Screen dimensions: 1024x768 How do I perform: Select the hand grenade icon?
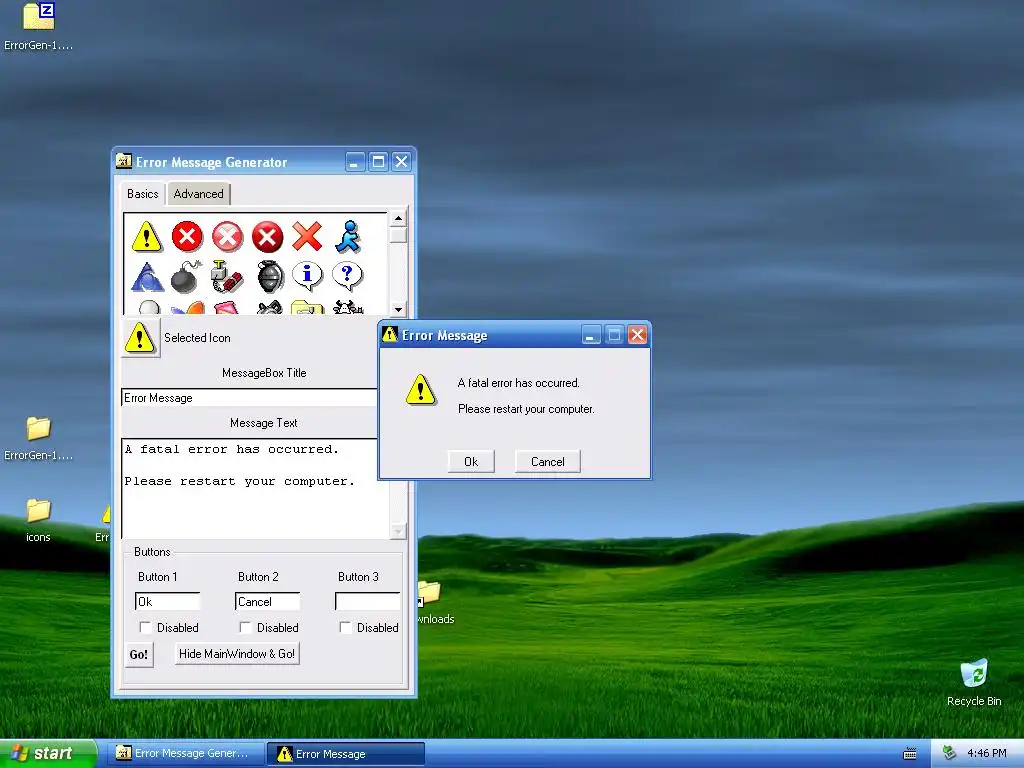point(270,276)
